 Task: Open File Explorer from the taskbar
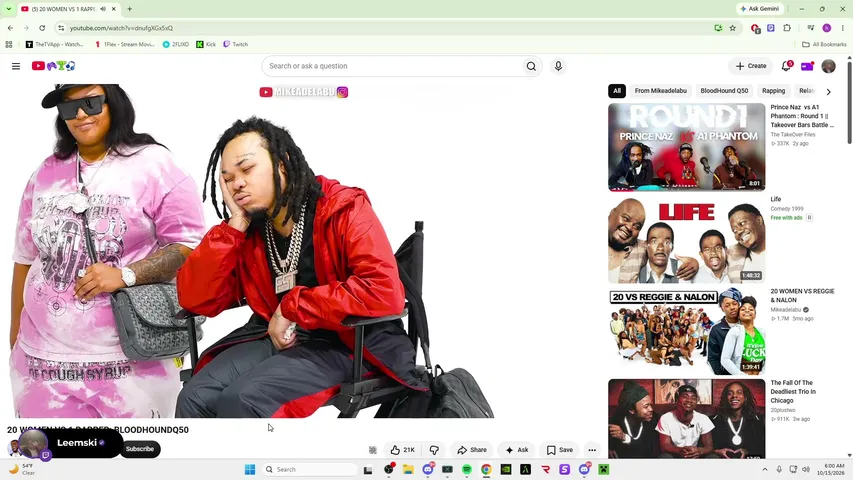point(408,469)
